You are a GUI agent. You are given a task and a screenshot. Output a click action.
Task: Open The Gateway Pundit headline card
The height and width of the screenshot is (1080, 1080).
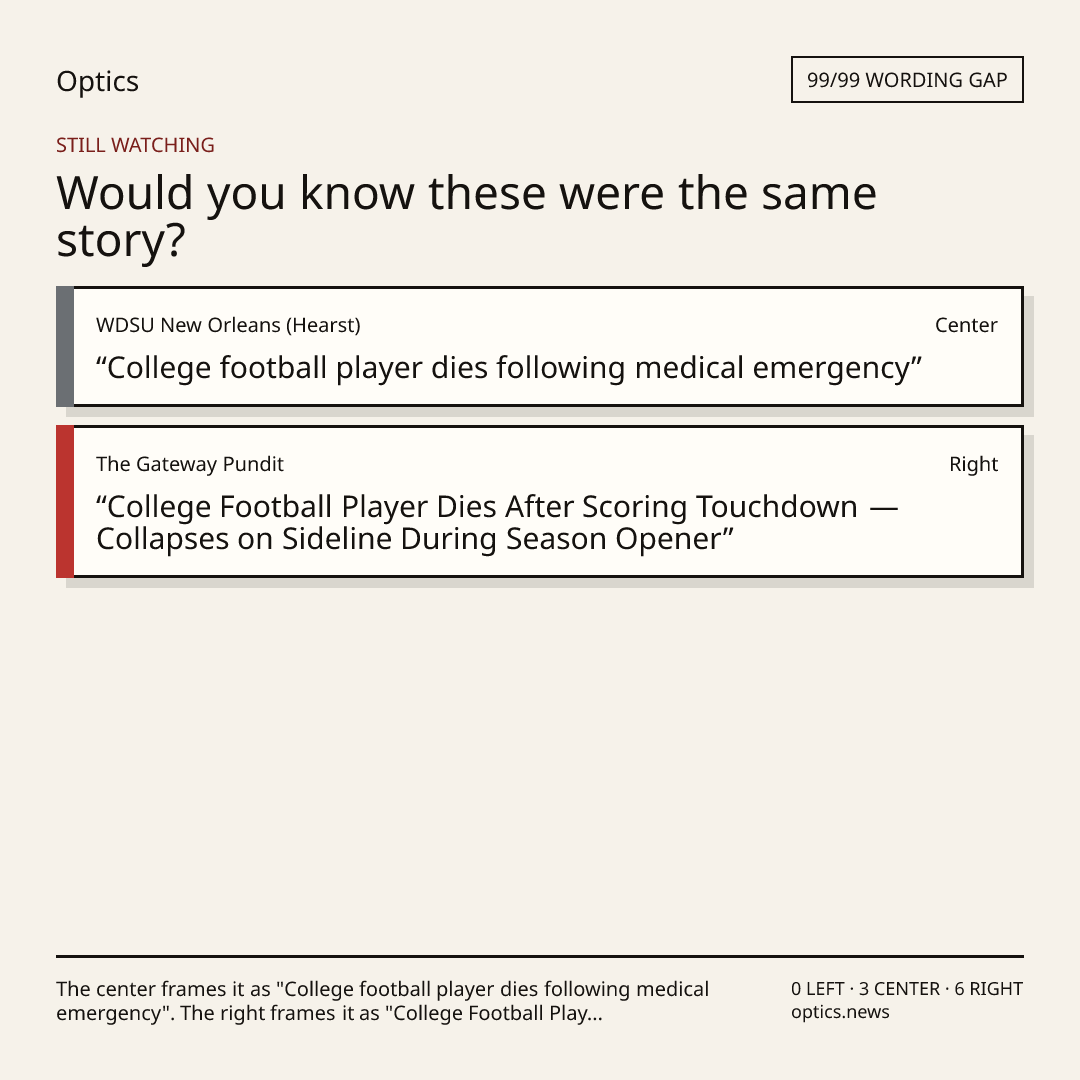[540, 501]
